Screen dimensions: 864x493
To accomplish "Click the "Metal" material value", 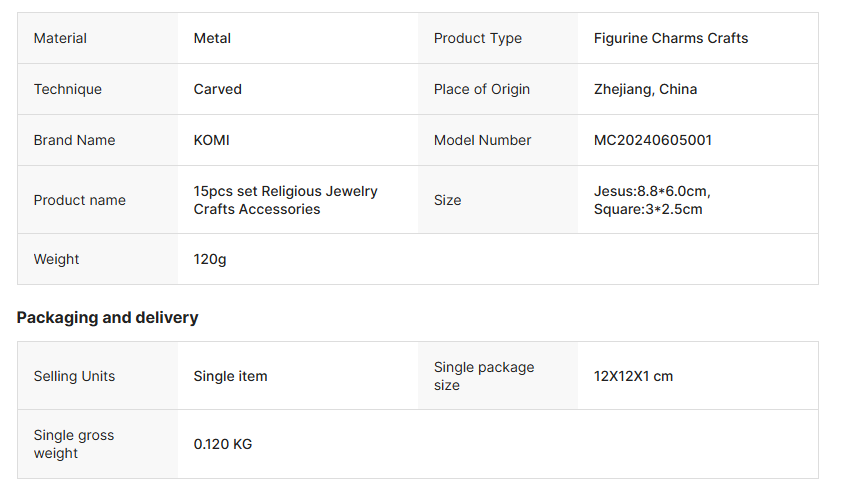I will pyautogui.click(x=212, y=38).
